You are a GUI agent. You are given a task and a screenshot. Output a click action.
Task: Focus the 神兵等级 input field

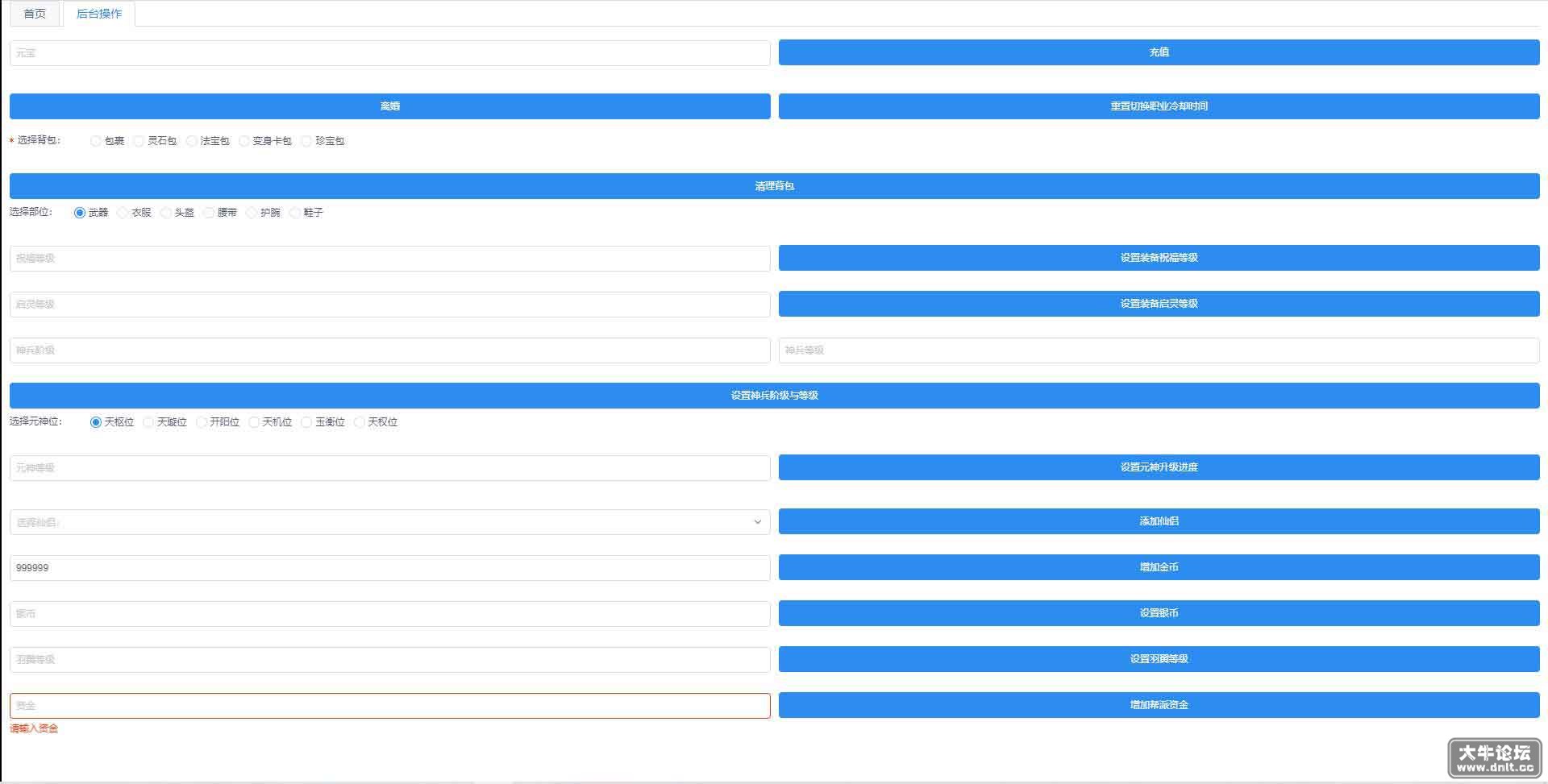tap(1159, 351)
